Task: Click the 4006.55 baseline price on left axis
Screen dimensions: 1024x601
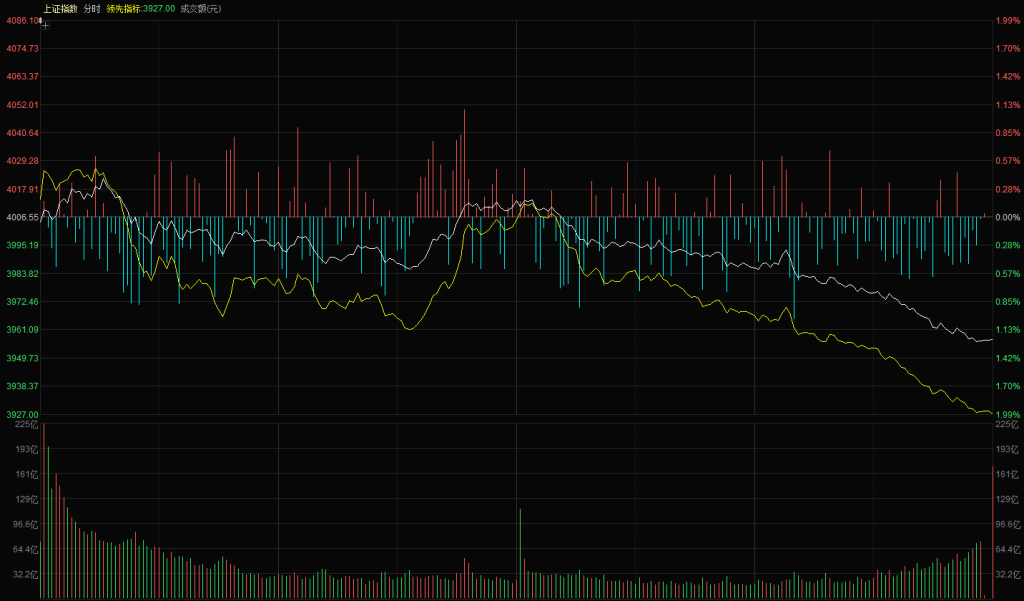Action: (21, 217)
